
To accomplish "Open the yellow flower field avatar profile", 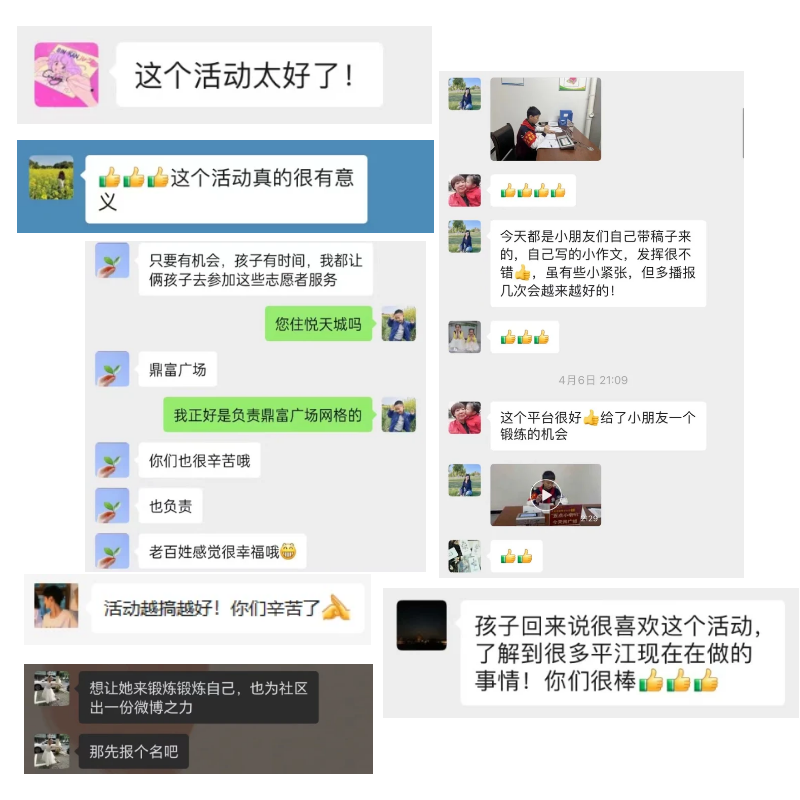I will coord(51,178).
